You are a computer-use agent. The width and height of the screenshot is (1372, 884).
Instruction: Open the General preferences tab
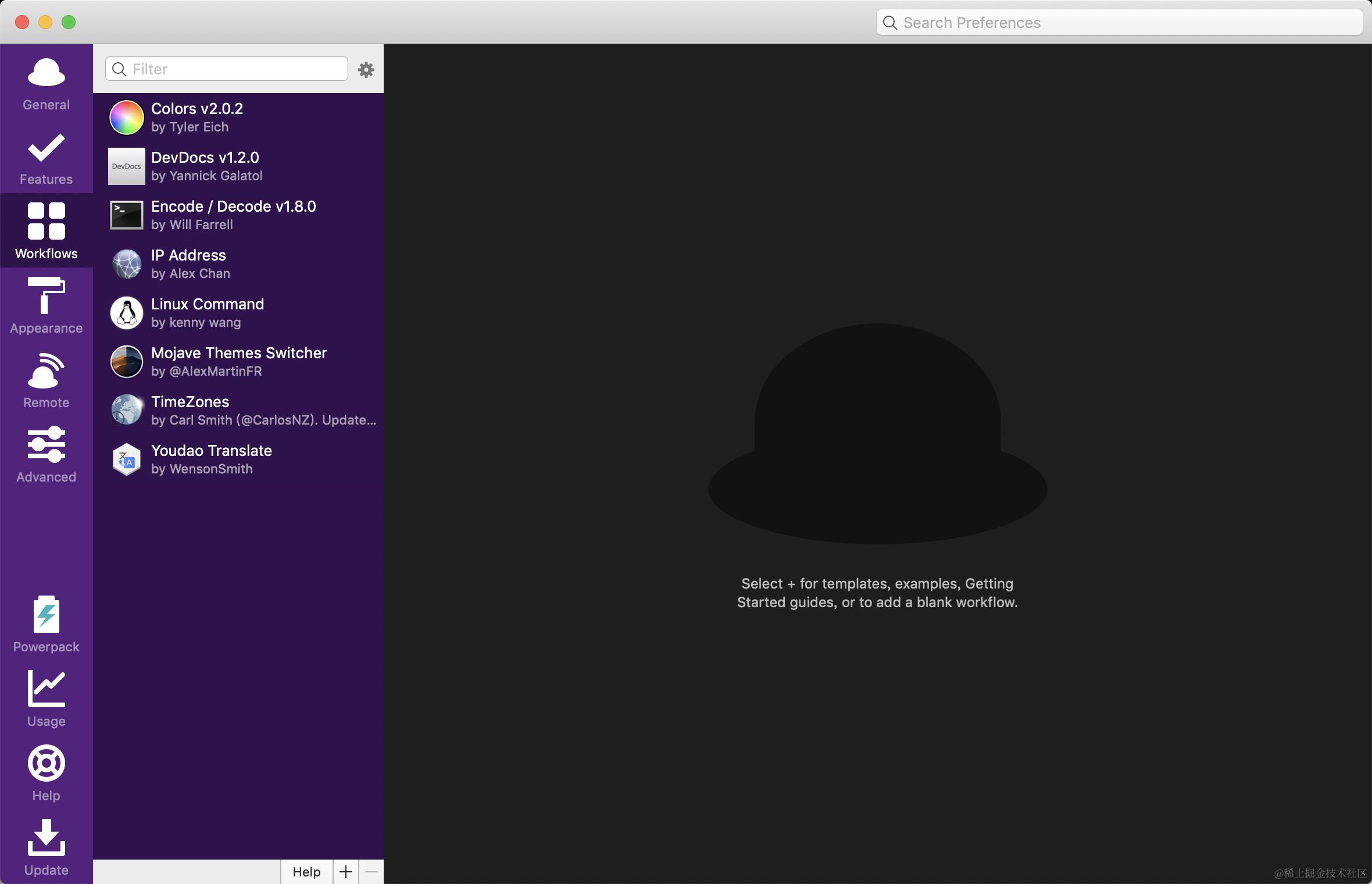click(46, 83)
